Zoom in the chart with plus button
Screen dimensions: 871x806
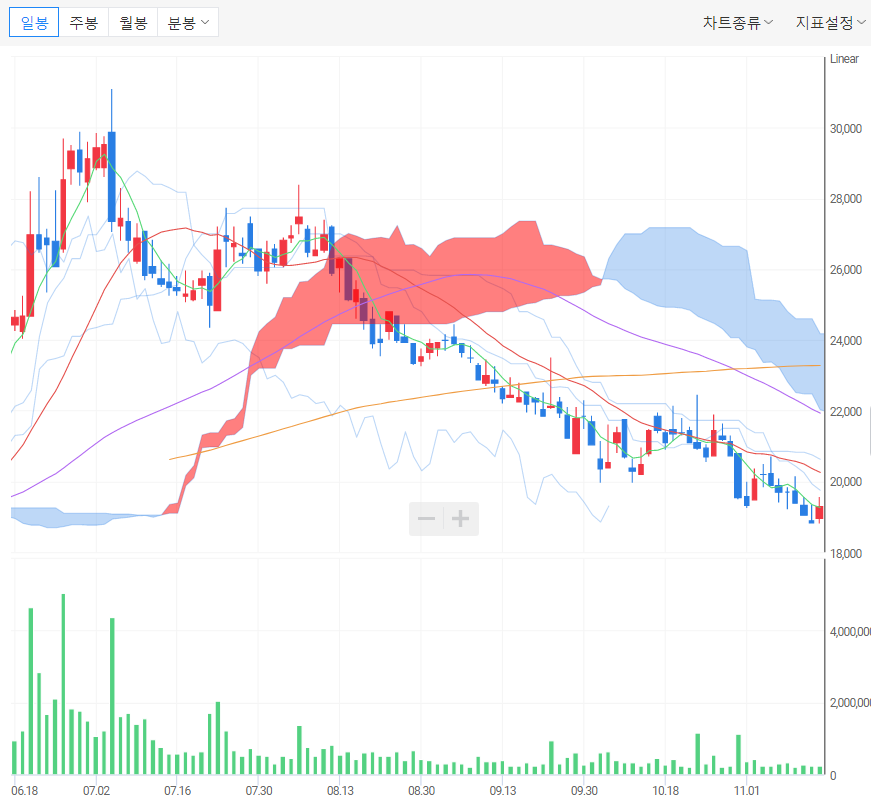point(460,519)
